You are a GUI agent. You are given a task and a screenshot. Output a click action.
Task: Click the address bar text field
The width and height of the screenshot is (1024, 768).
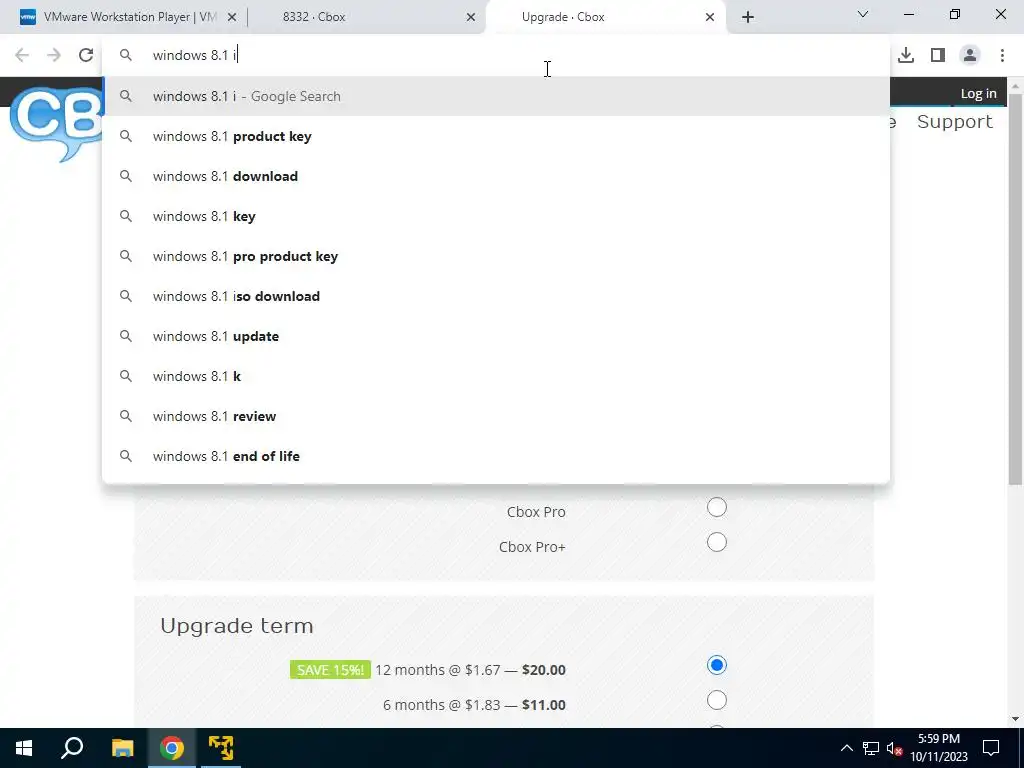click(x=496, y=56)
